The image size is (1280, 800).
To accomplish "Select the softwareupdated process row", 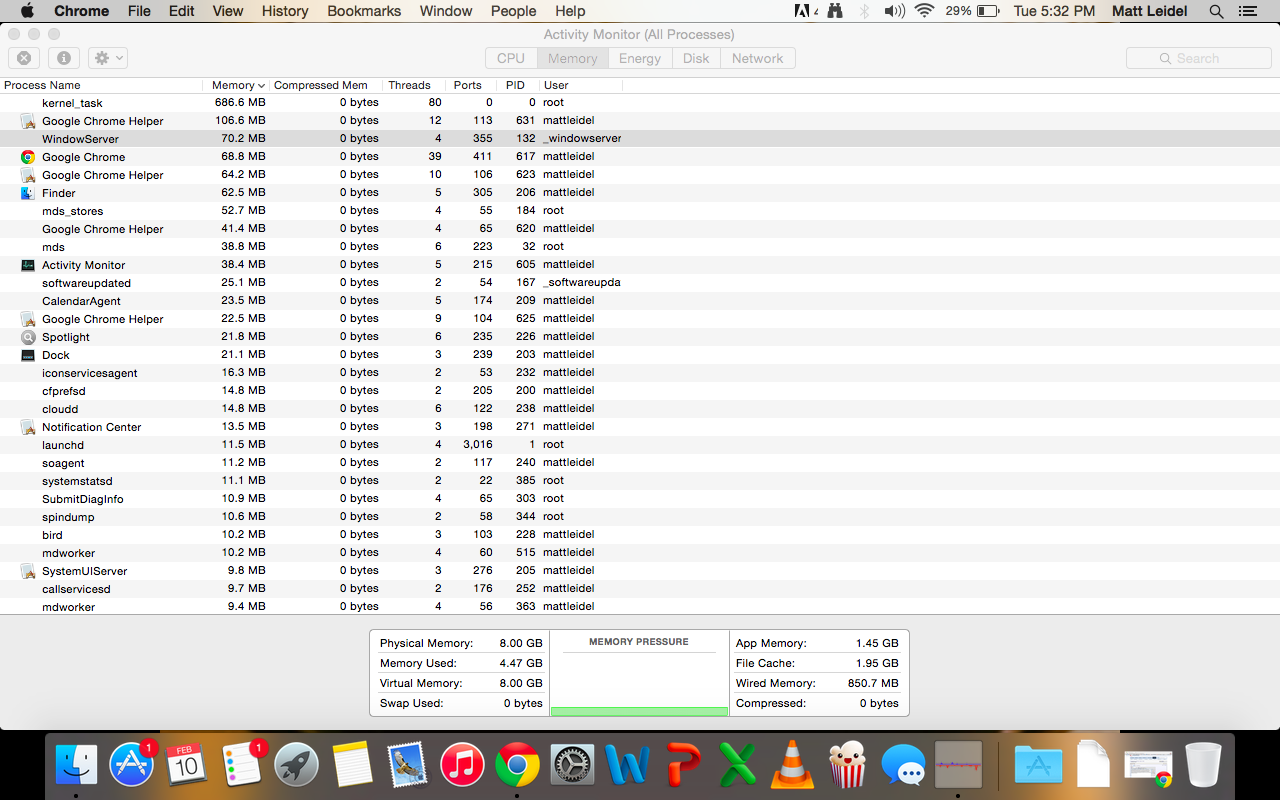I will point(640,283).
